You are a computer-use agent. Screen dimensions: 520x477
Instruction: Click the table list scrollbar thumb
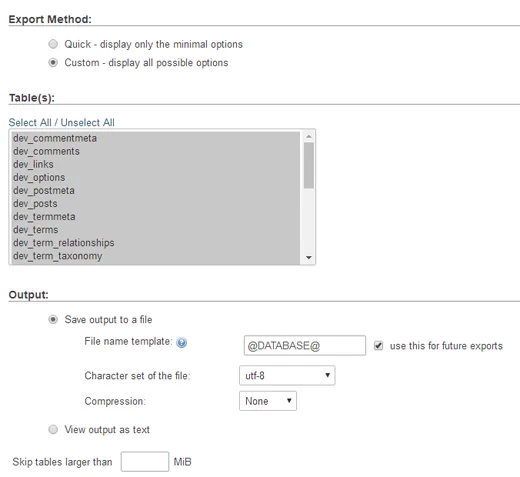[x=309, y=166]
